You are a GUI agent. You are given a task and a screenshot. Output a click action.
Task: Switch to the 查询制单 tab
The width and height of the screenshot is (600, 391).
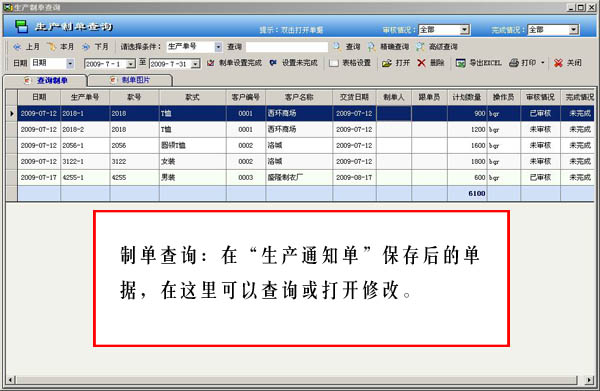[46, 80]
